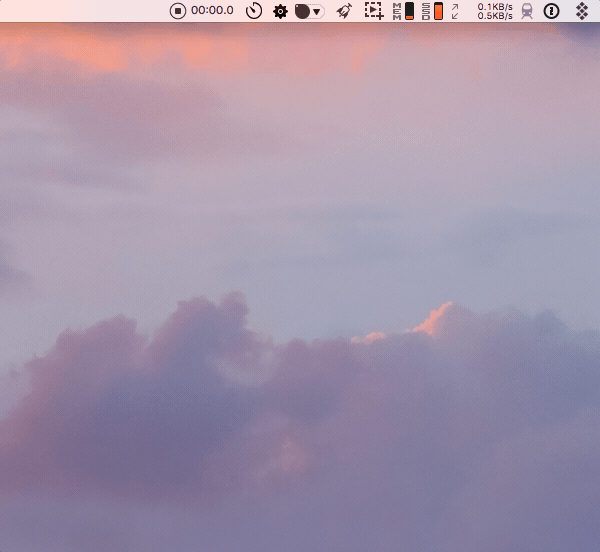Open the 1Password menu bar icon
The width and height of the screenshot is (600, 552).
(551, 11)
